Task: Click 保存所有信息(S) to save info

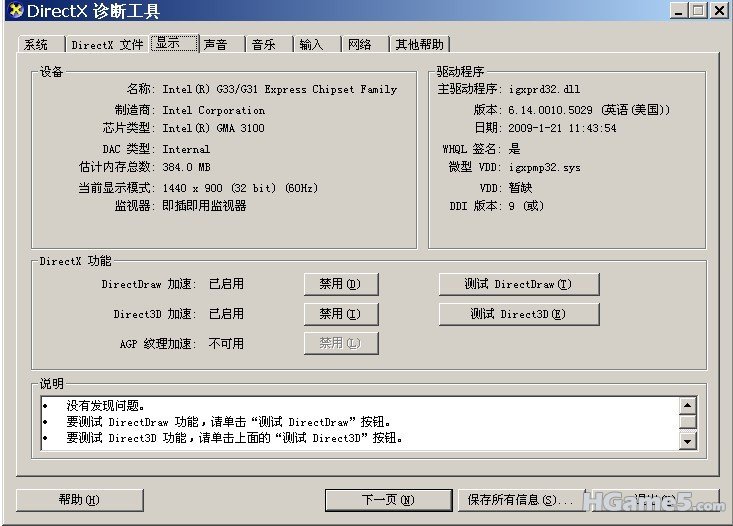Action: click(x=520, y=499)
